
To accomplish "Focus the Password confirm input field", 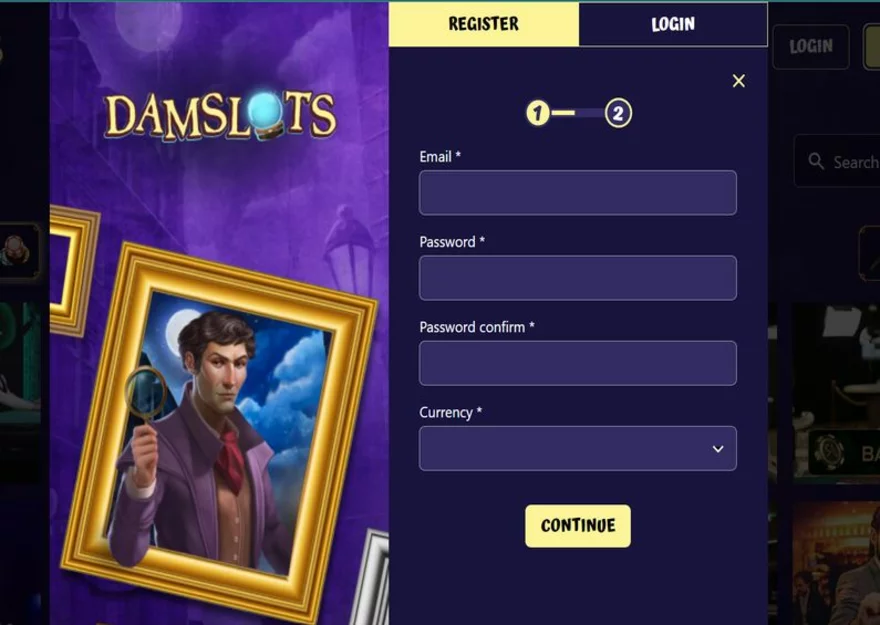I will click(x=578, y=363).
